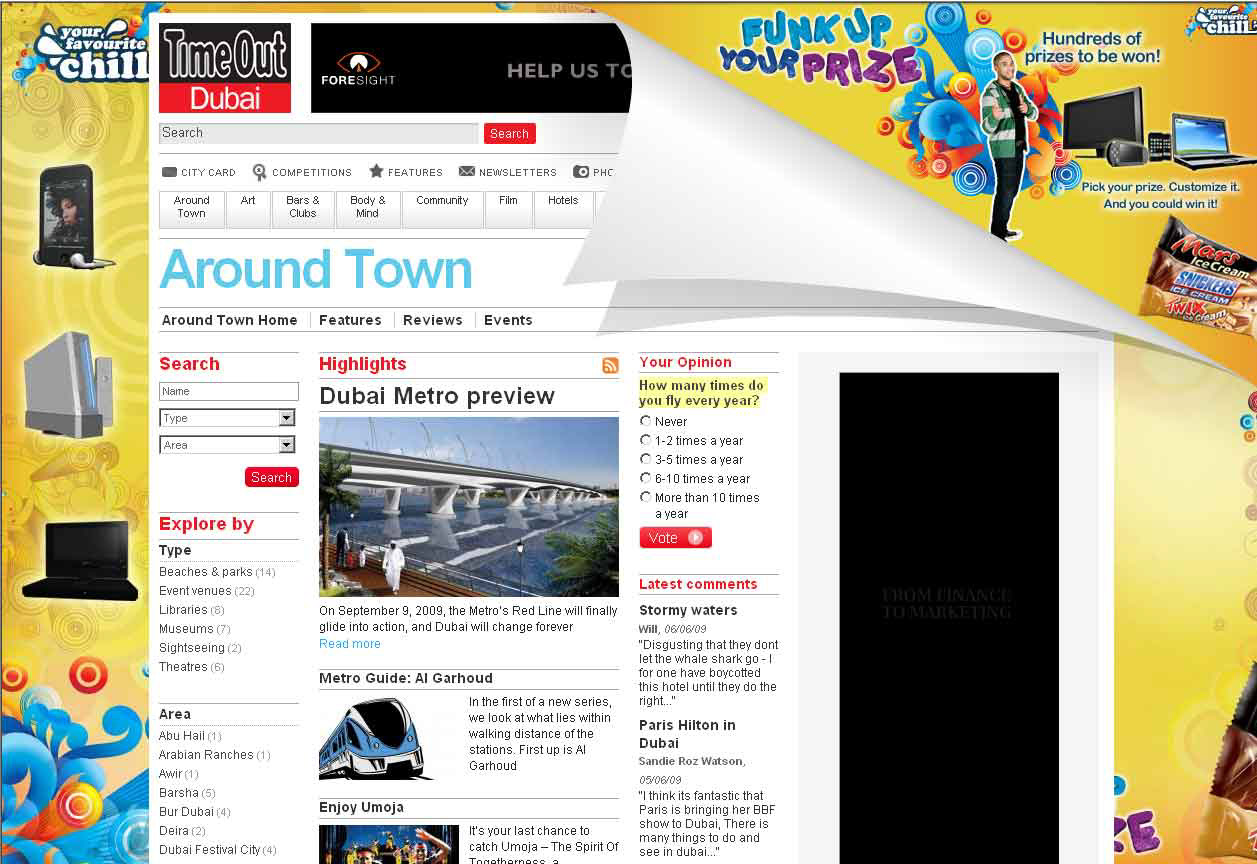
Task: Open the Around Town category tab
Action: (191, 210)
